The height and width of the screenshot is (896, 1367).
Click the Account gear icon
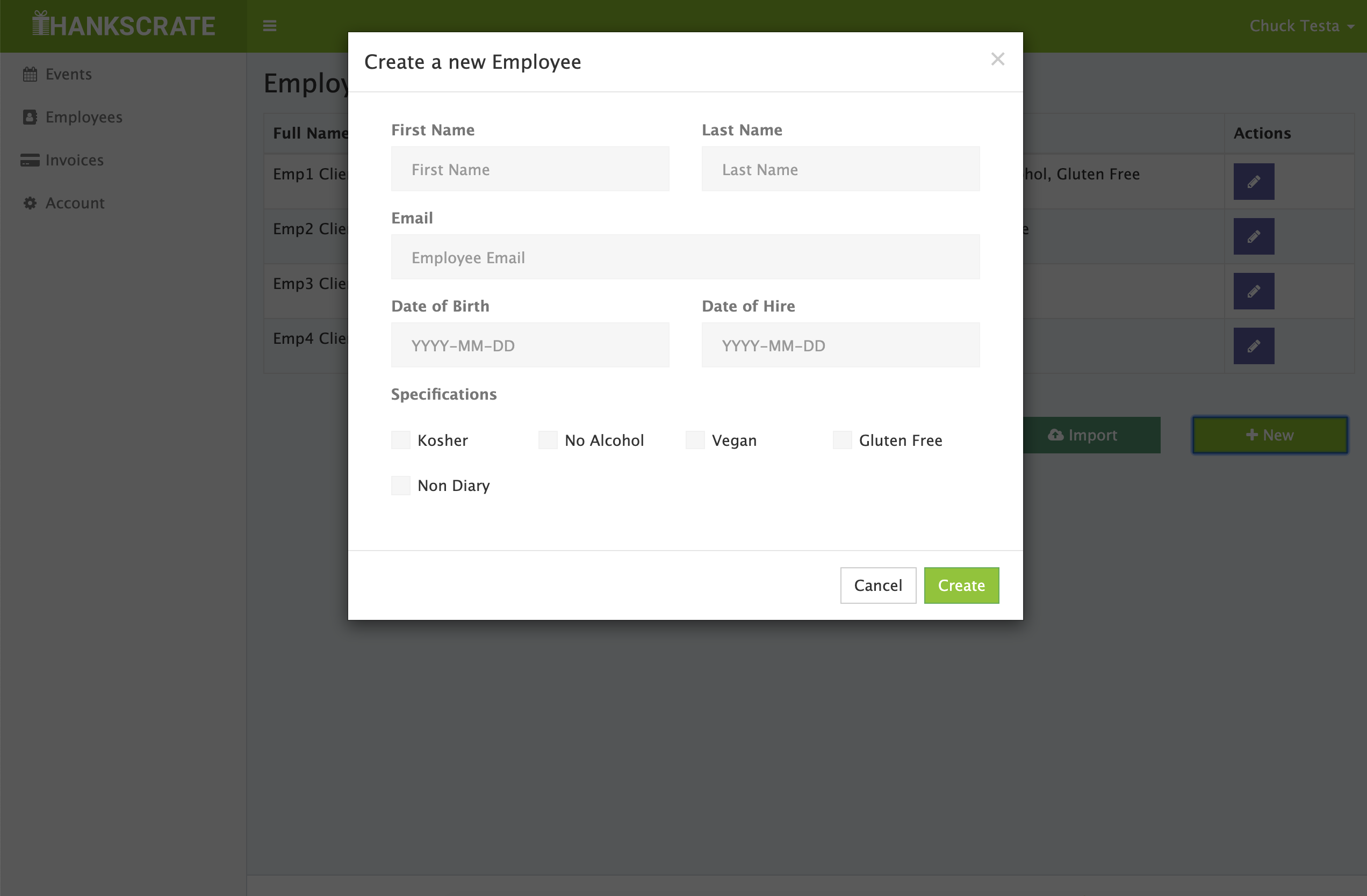pos(30,203)
